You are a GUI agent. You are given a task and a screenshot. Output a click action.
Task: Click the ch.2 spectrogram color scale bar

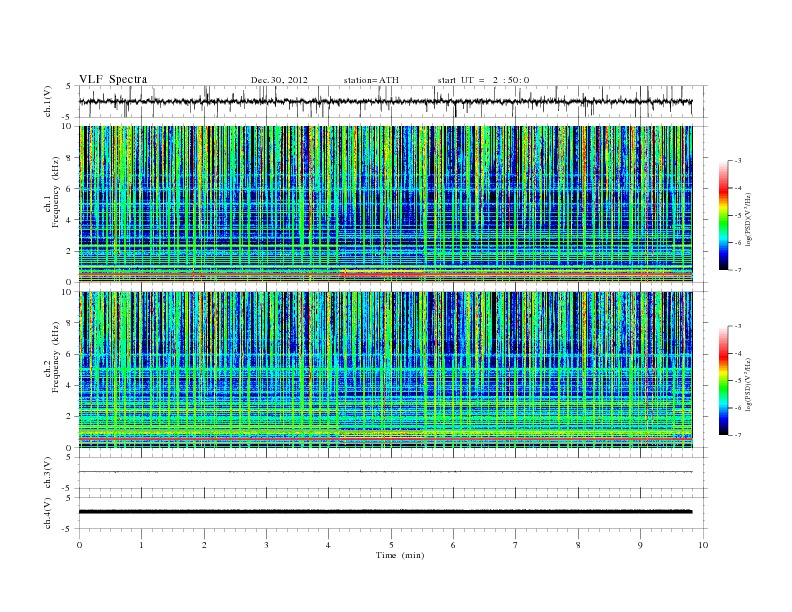coord(723,380)
